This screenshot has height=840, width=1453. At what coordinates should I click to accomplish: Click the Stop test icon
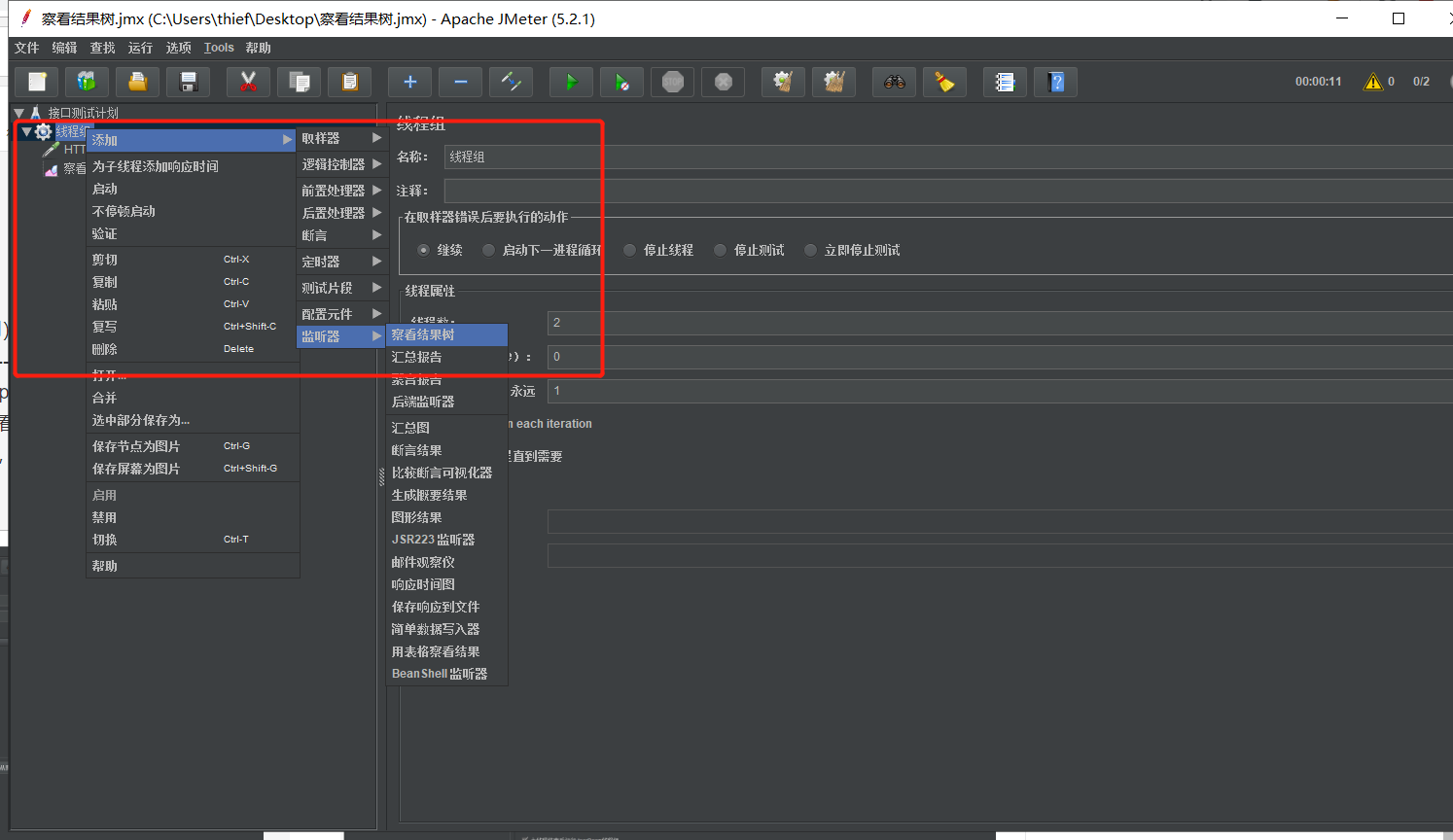(x=673, y=82)
